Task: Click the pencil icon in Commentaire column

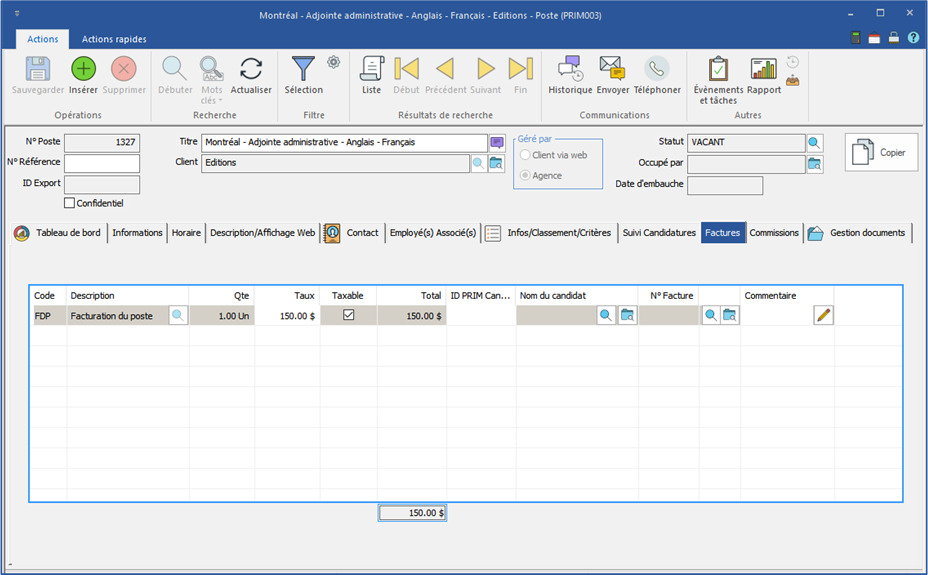Action: (823, 315)
